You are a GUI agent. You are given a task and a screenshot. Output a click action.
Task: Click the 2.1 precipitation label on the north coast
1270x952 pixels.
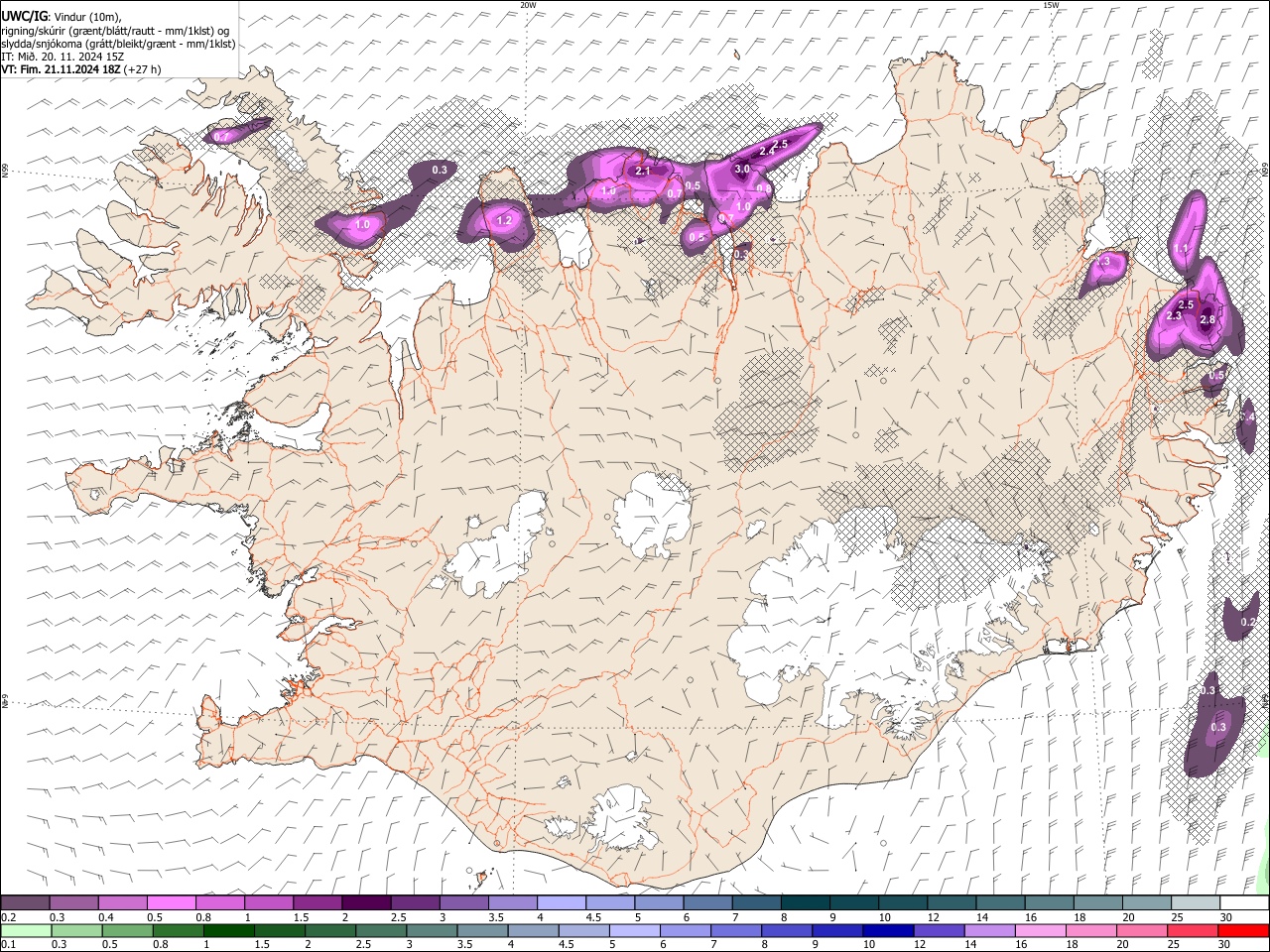pyautogui.click(x=643, y=172)
